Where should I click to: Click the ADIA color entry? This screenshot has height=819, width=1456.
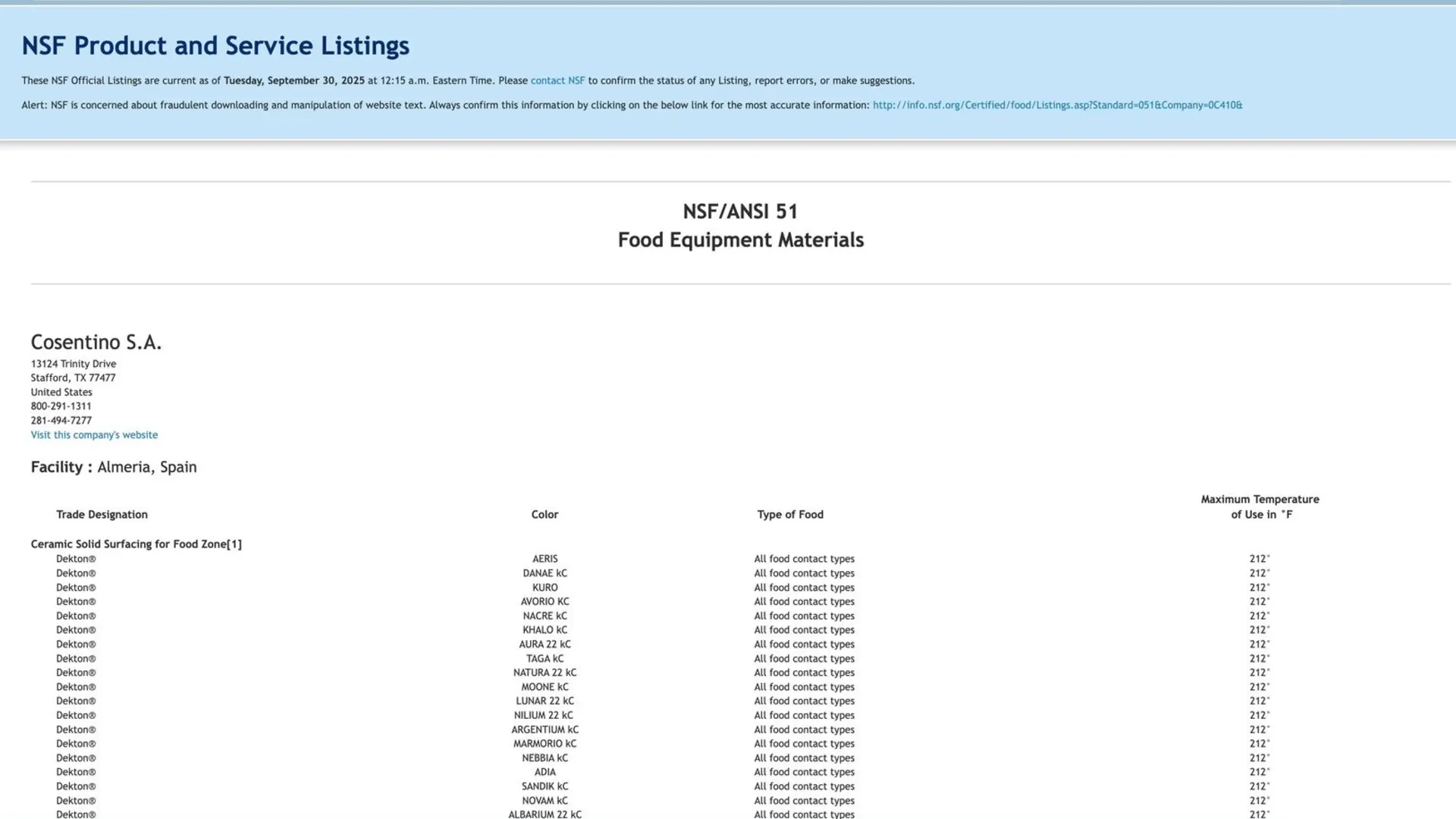(x=544, y=772)
